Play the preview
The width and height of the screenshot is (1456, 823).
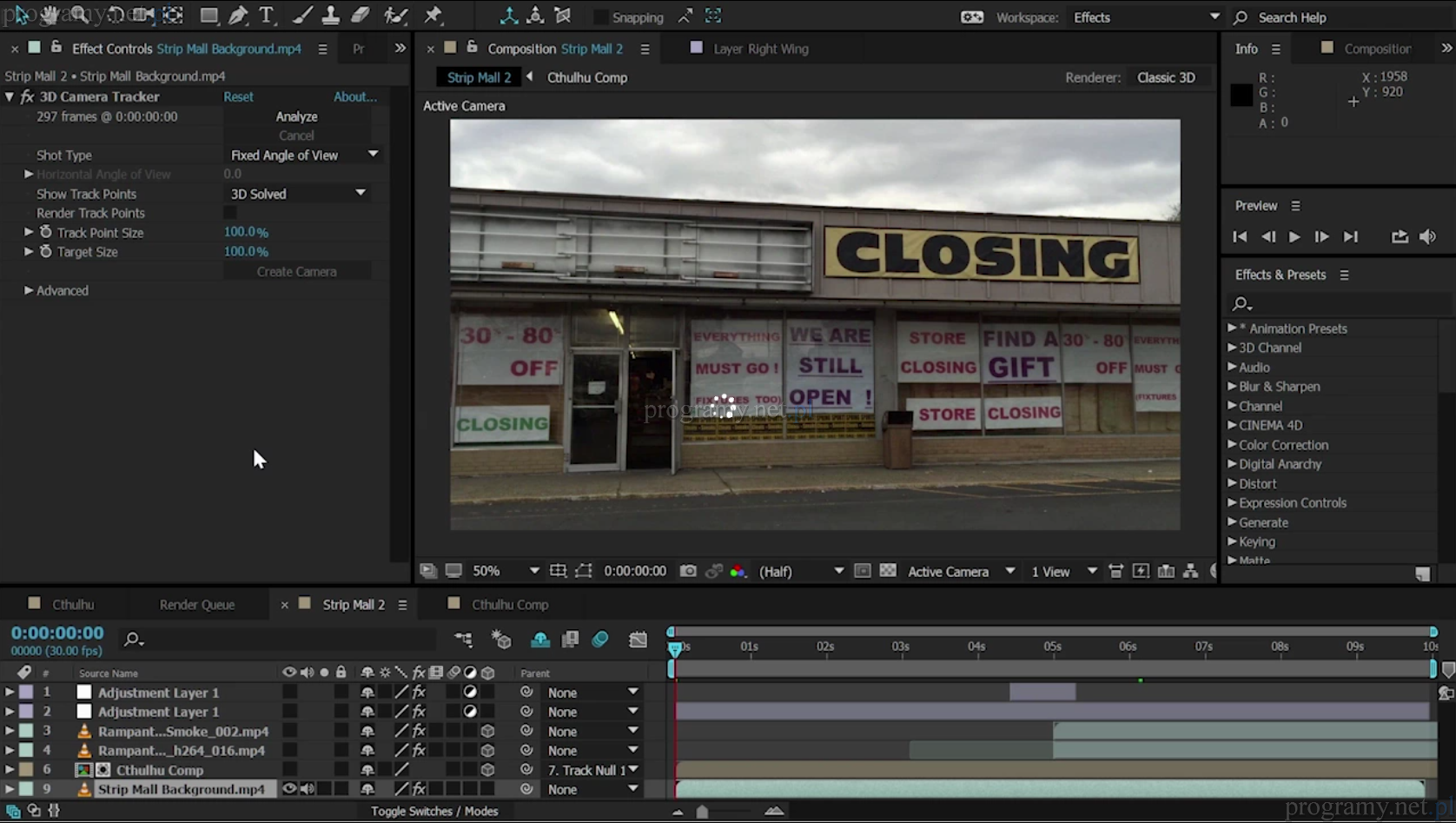(1294, 236)
